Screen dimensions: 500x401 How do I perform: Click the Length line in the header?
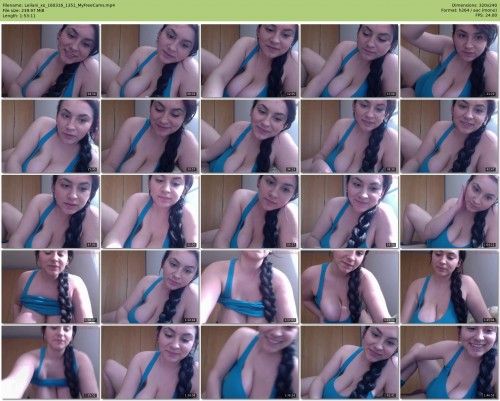(18, 15)
